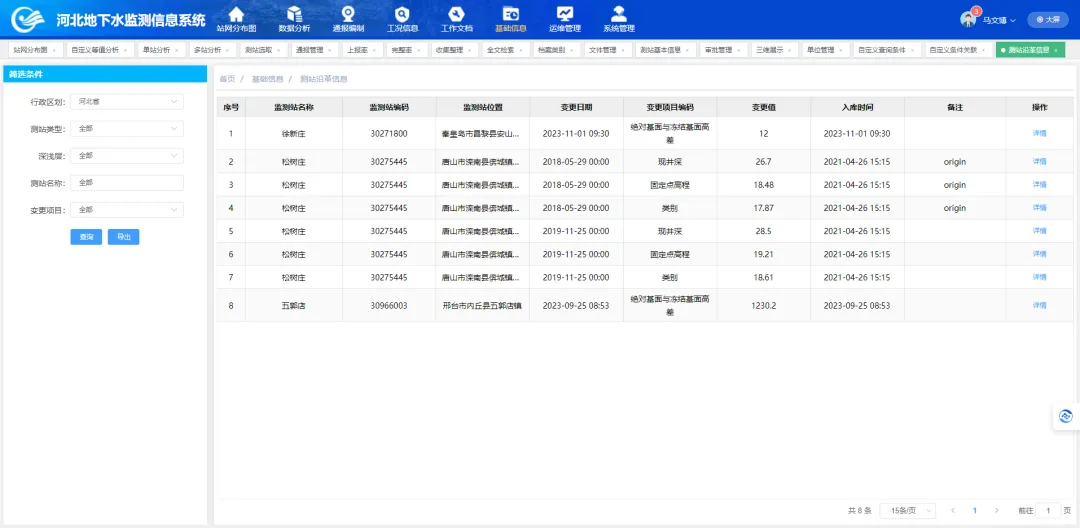
Task: Open the 15条/页 page size selector
Action: [907, 510]
